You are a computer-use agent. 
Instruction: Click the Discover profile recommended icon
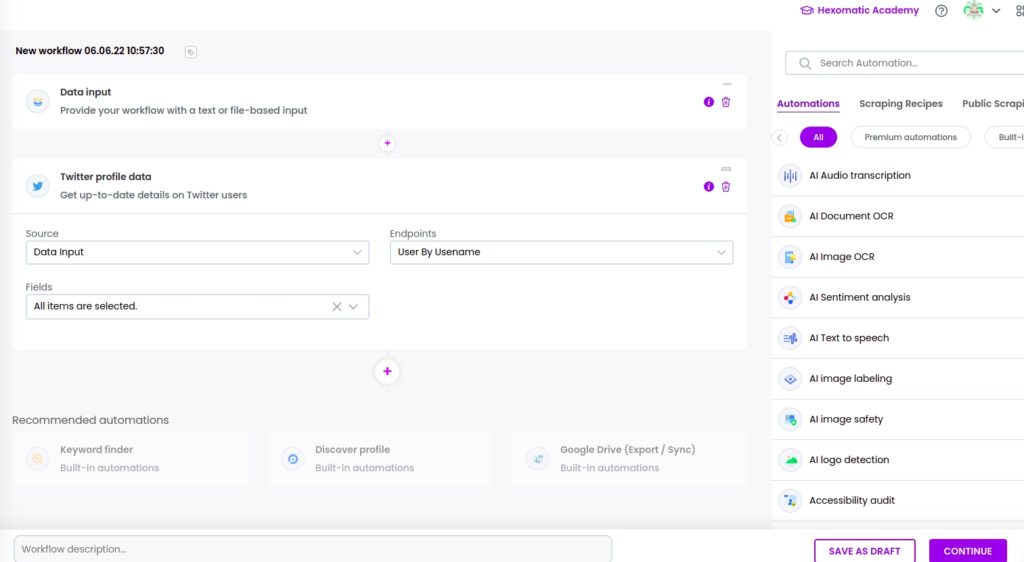[293, 459]
